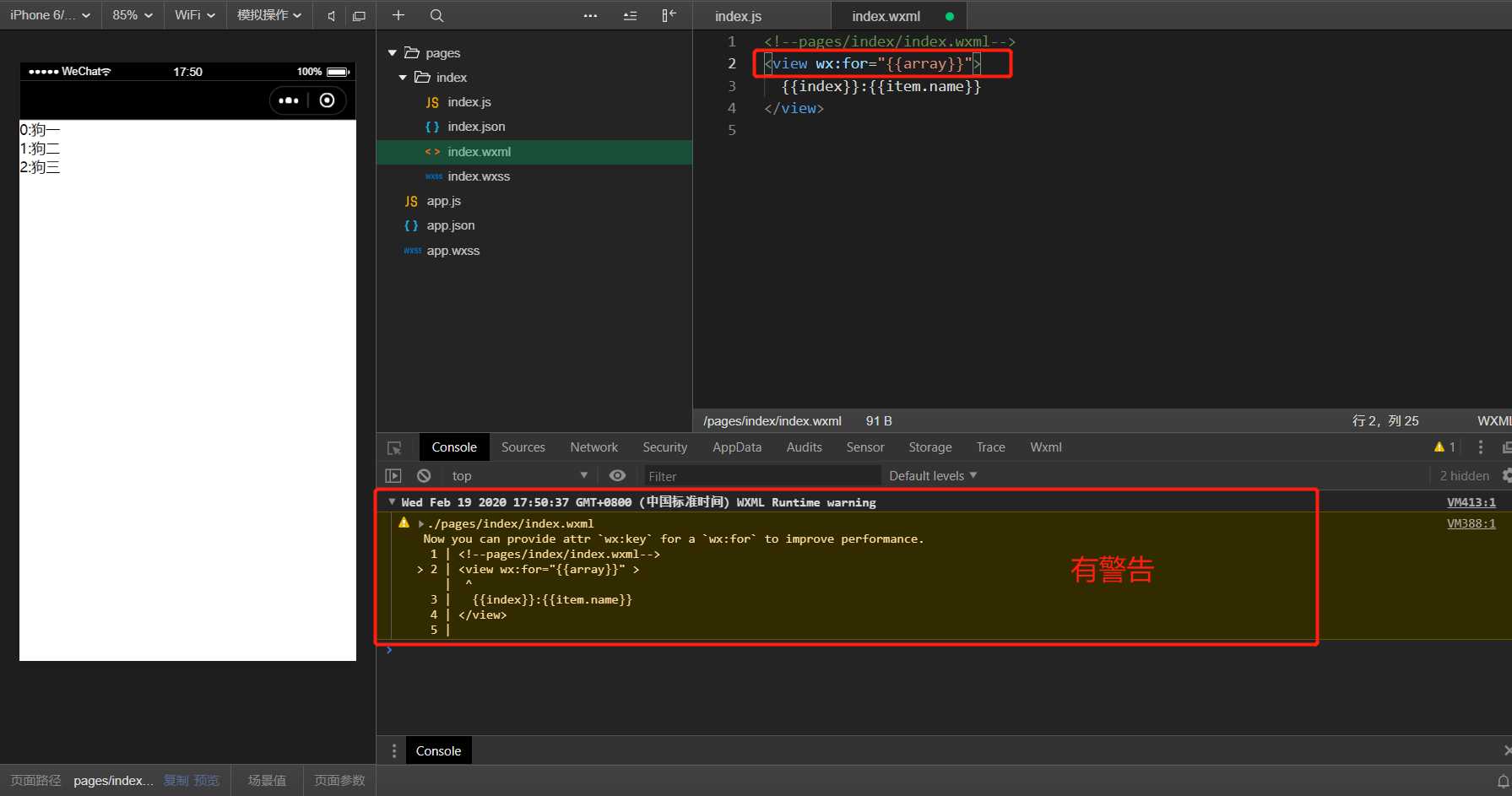Open file tree more options ellipsis
This screenshot has width=1512, height=796.
tap(590, 15)
